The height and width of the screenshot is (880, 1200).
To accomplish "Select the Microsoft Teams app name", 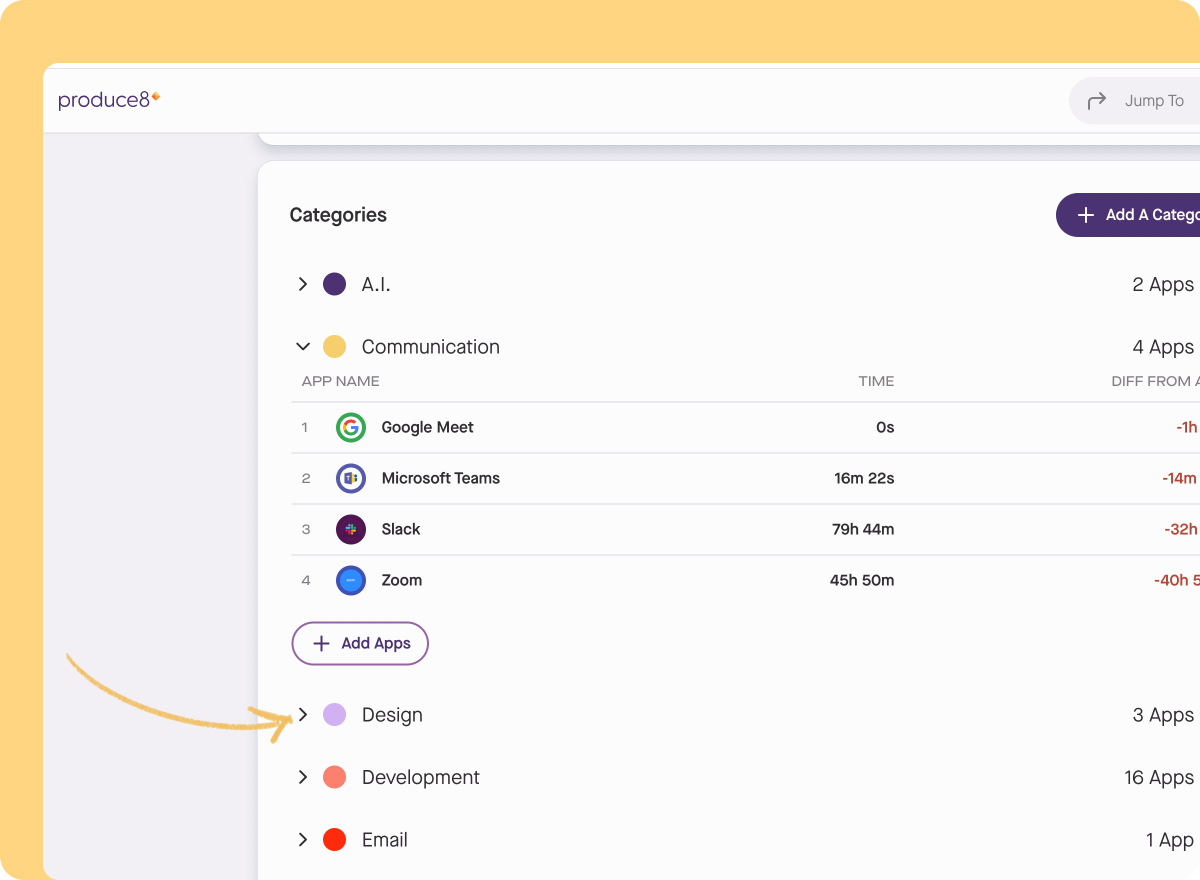I will 441,479.
